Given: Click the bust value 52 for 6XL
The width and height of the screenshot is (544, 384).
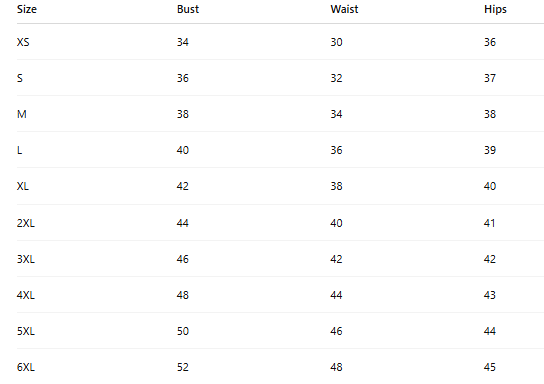Looking at the screenshot, I should 183,367.
